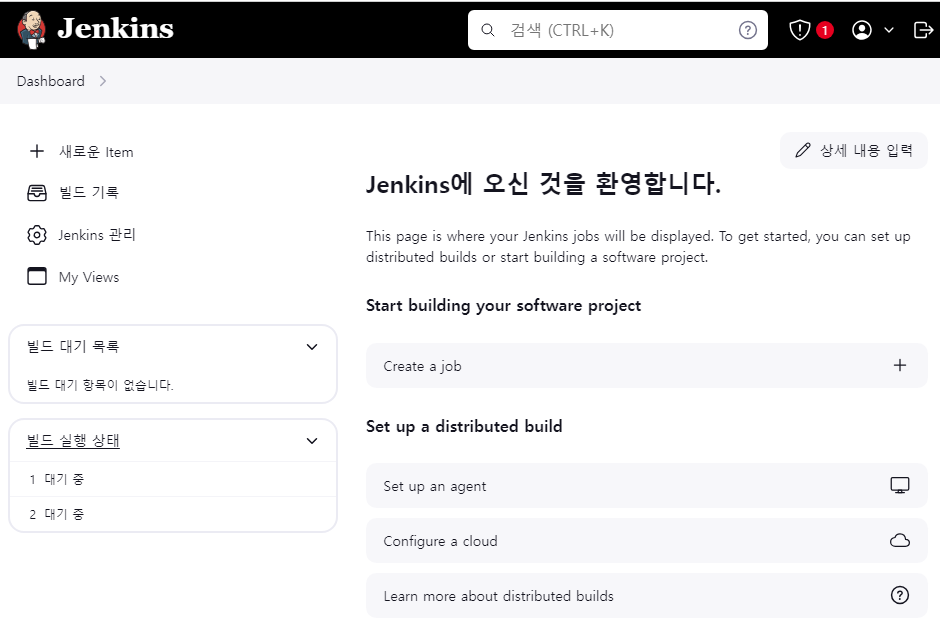Click the monitor icon on Set up an agent
This screenshot has height=632, width=940.
click(899, 486)
